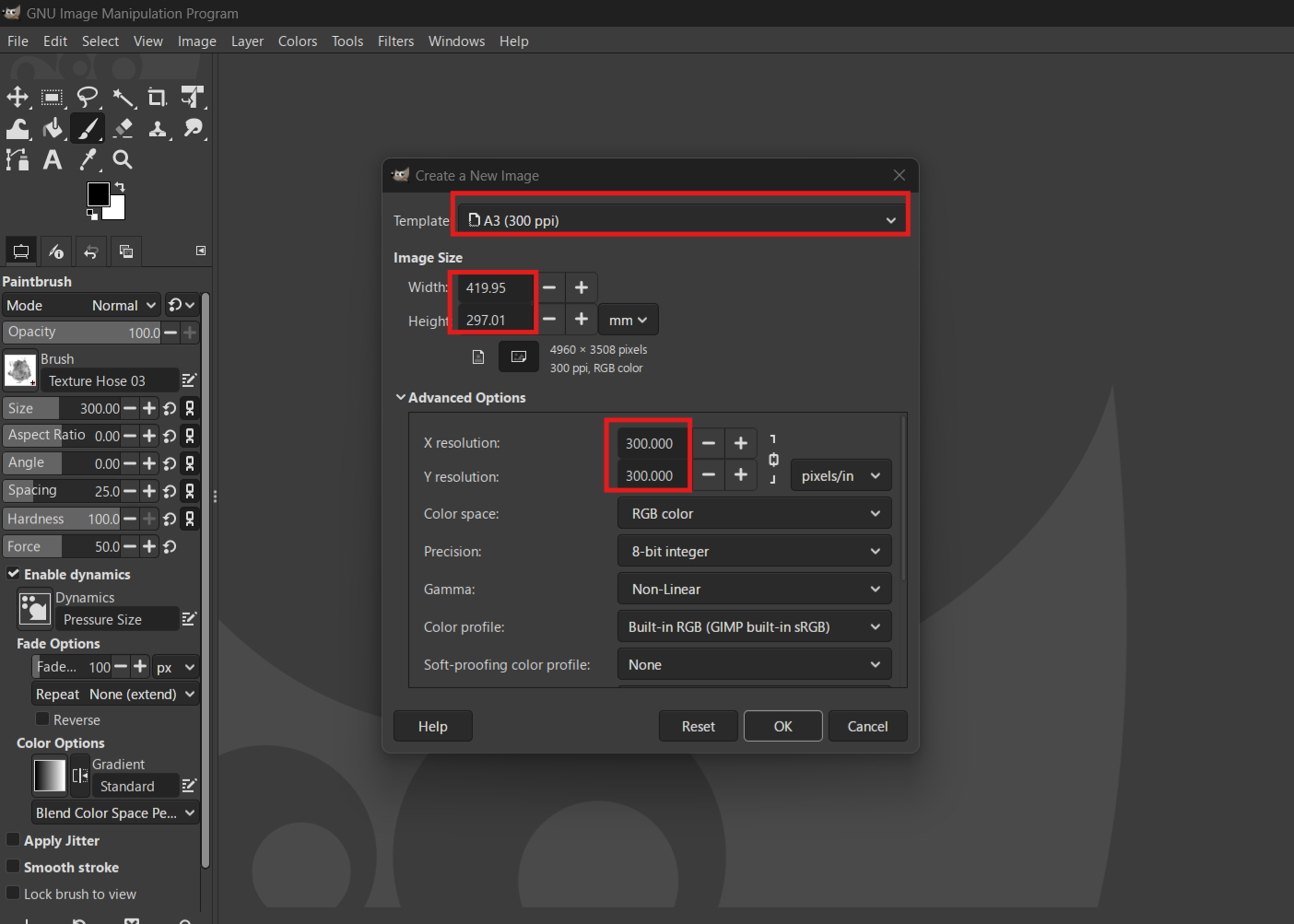1294x924 pixels.
Task: Select the Free Select lasso tool
Action: tap(88, 97)
